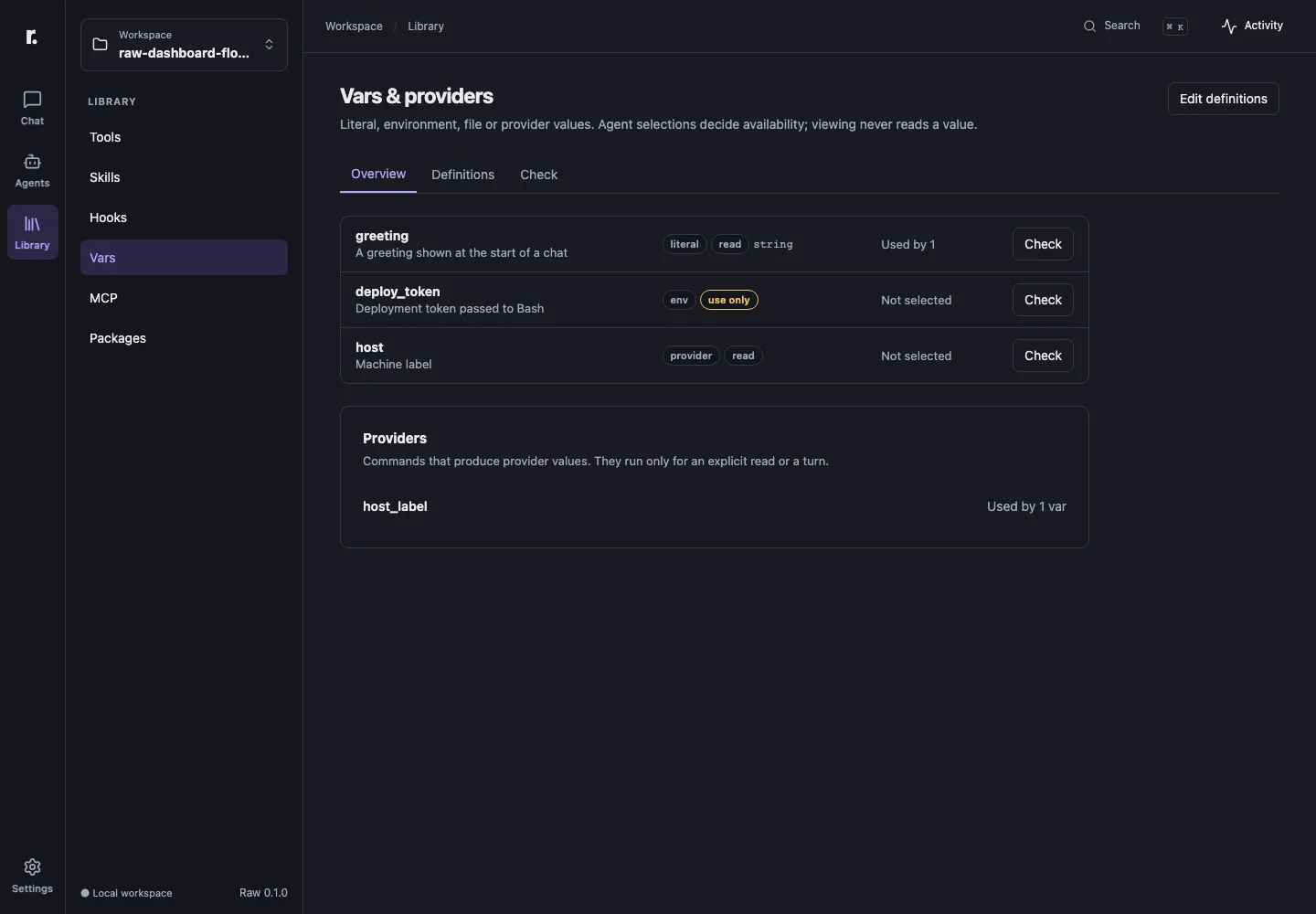Click the host_label provider entry
The height and width of the screenshot is (914, 1316).
(395, 506)
